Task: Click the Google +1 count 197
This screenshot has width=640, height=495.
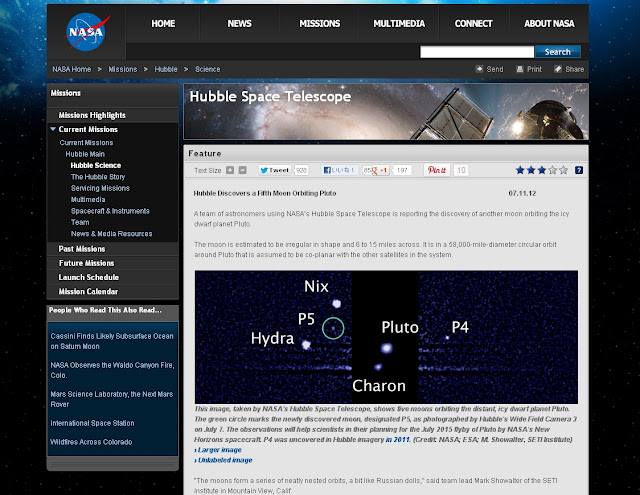Action: coord(402,170)
